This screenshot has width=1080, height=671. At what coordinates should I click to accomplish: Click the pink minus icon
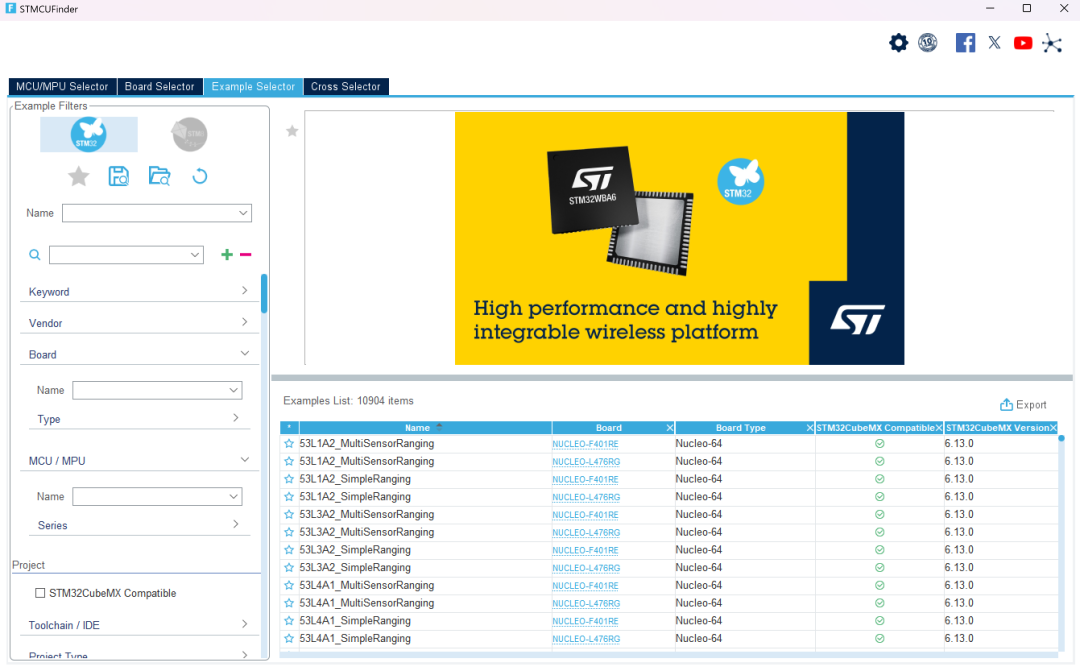point(245,255)
